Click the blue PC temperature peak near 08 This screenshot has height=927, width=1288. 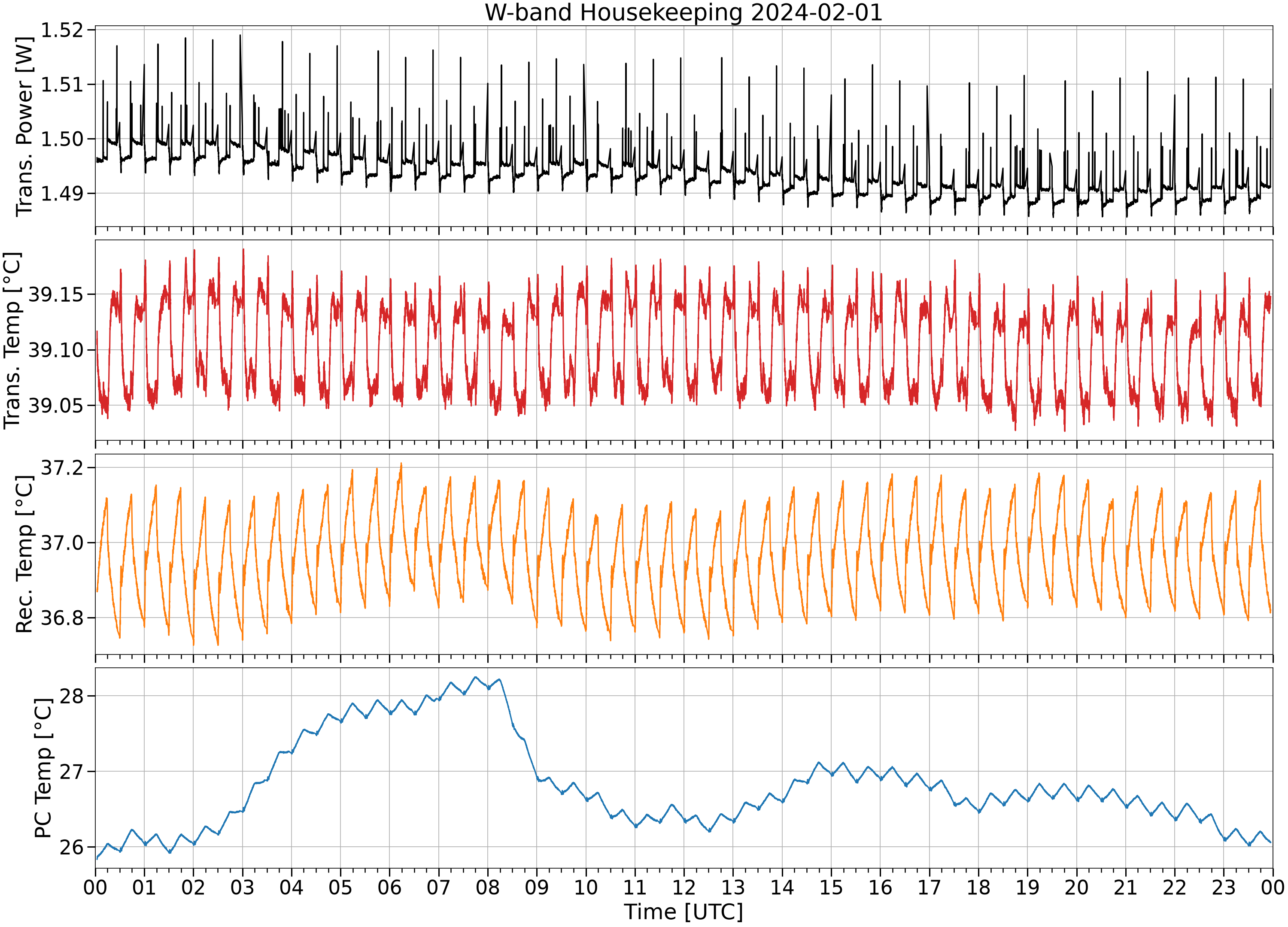pyautogui.click(x=476, y=677)
